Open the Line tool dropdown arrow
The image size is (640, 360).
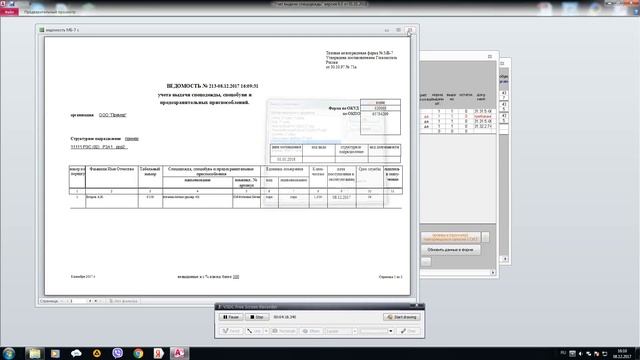coord(266,331)
